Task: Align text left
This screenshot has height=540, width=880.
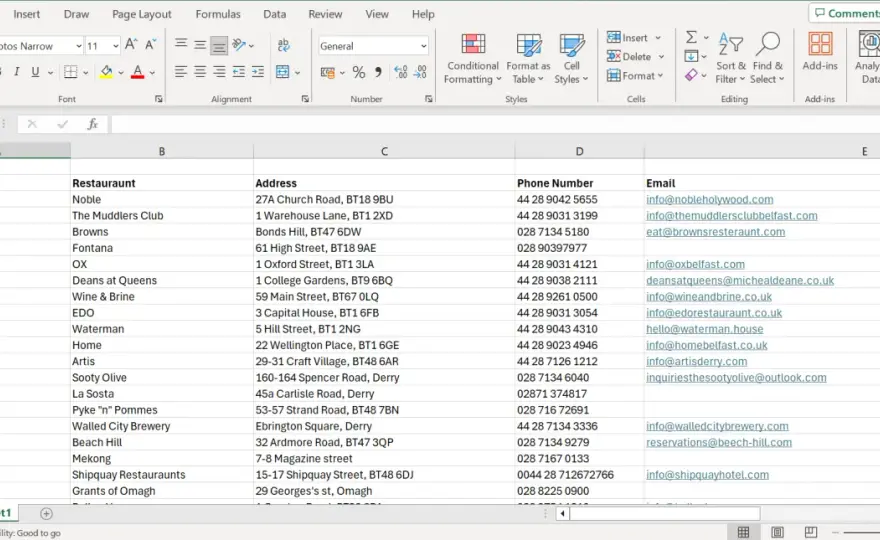Action: (181, 72)
